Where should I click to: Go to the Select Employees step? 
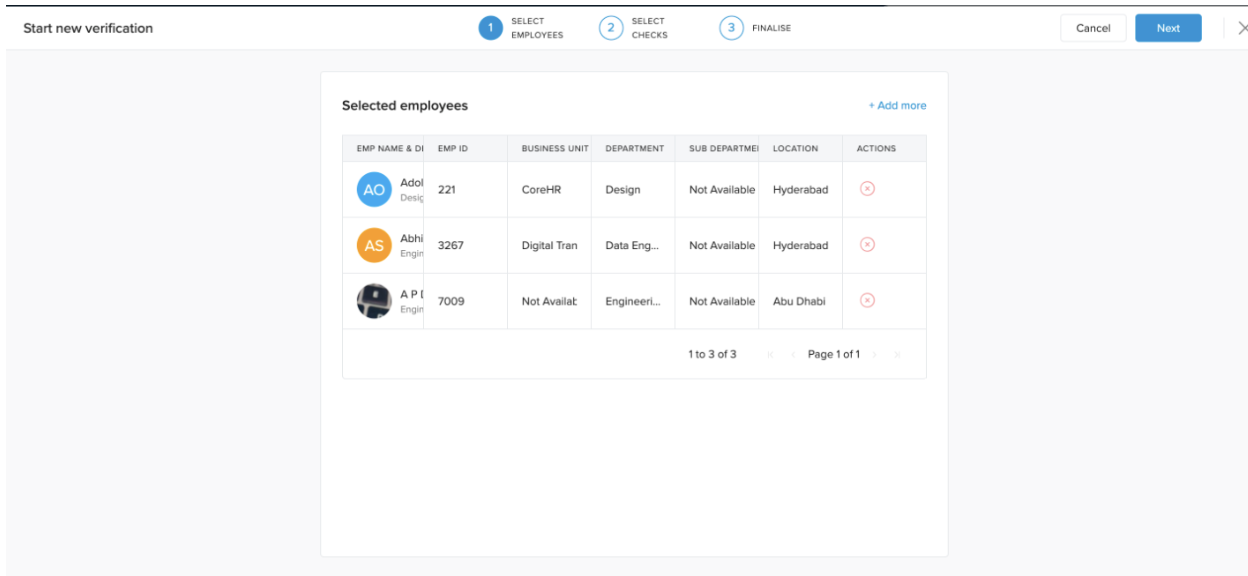click(490, 28)
